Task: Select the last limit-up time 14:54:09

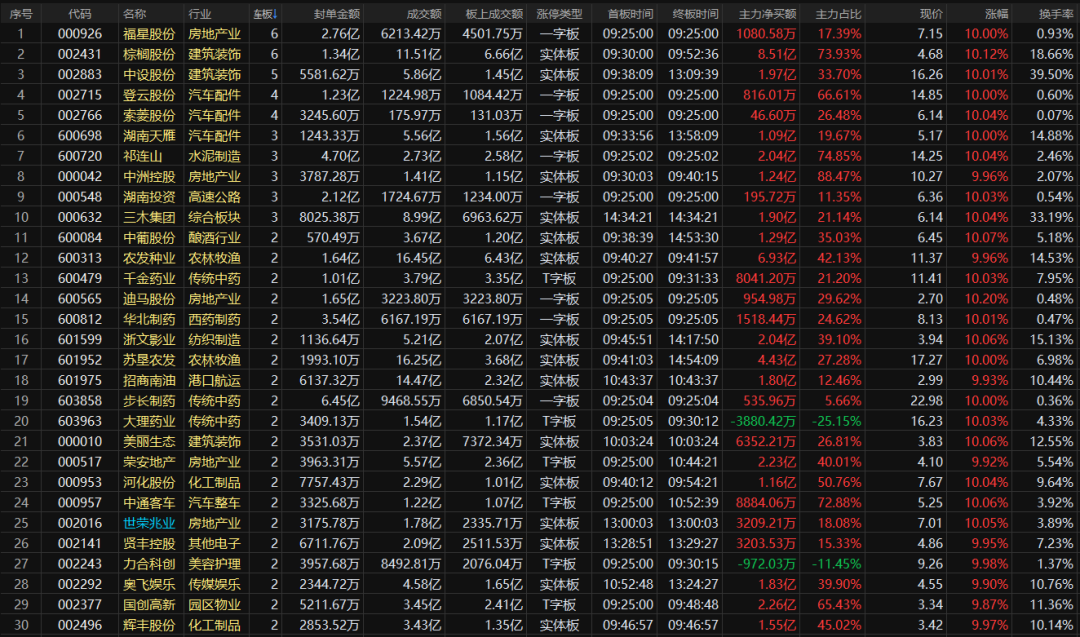Action: (x=693, y=360)
